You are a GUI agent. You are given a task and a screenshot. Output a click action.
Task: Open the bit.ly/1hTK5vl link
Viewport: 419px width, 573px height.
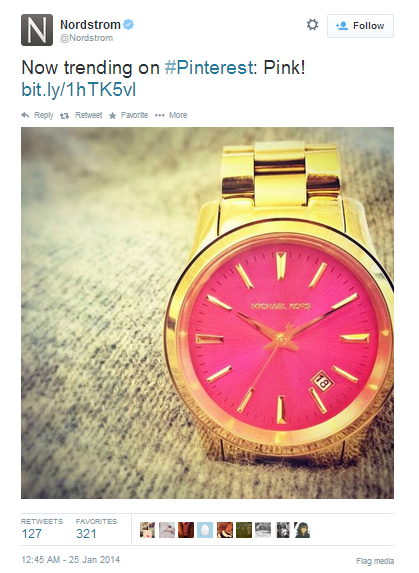click(79, 90)
